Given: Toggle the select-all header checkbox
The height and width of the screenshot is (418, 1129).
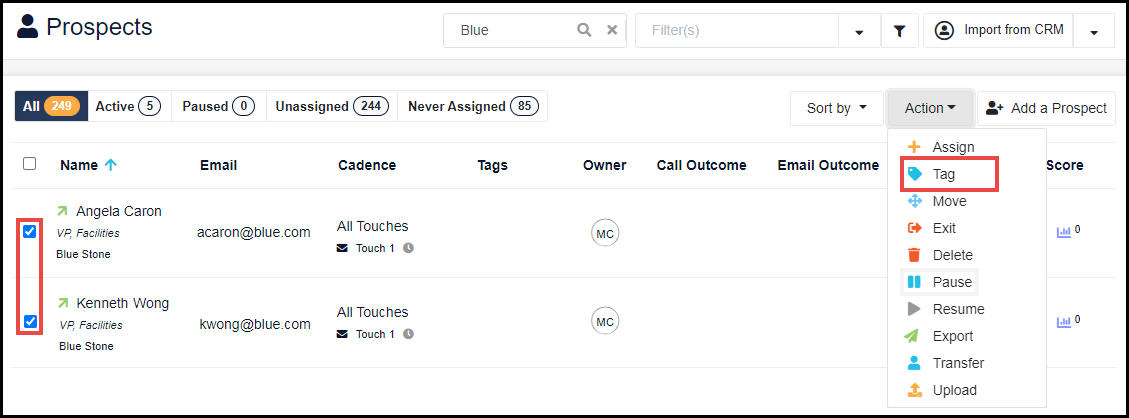Looking at the screenshot, I should [30, 163].
